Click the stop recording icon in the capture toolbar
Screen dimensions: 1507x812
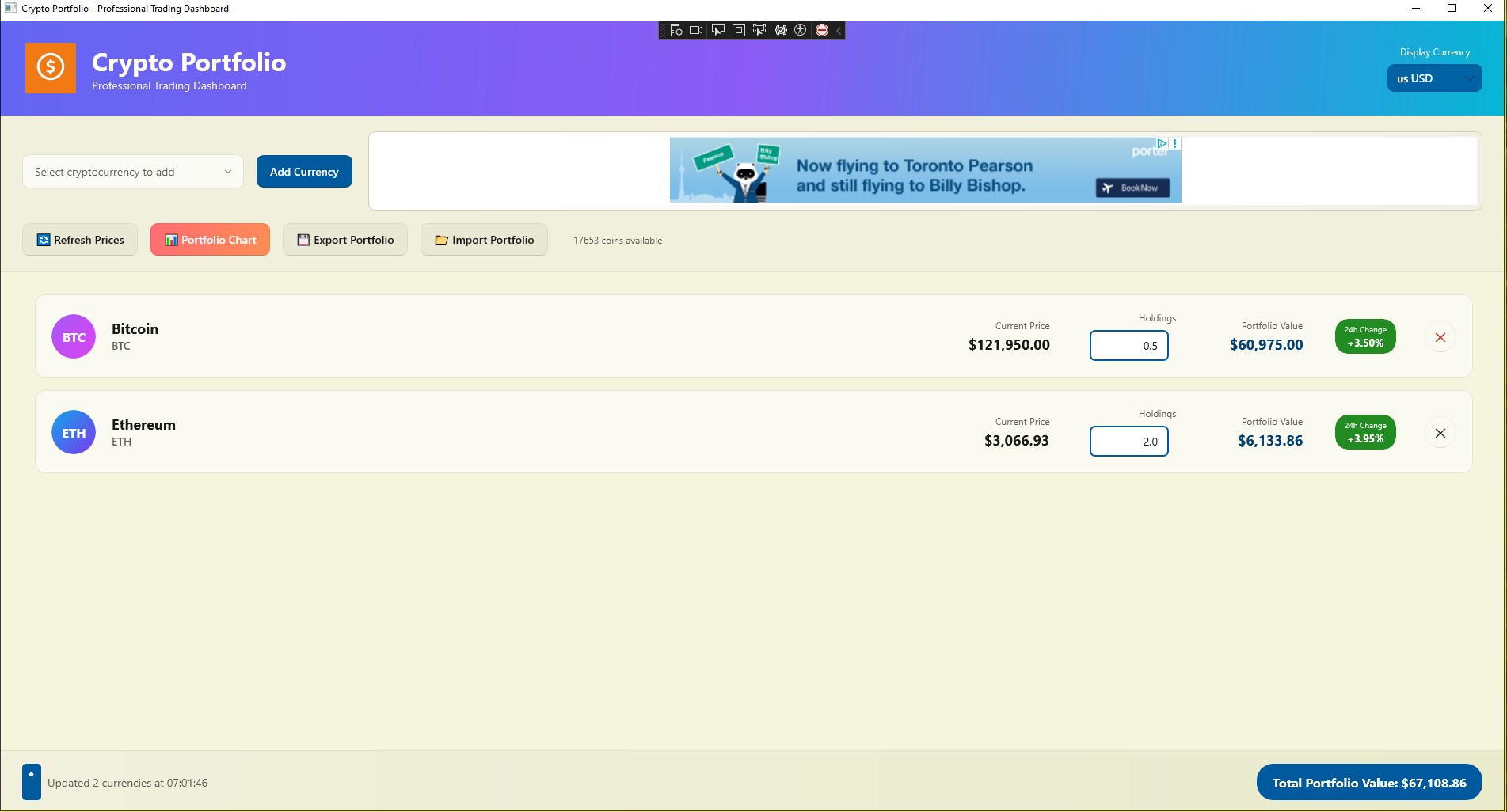click(x=822, y=30)
